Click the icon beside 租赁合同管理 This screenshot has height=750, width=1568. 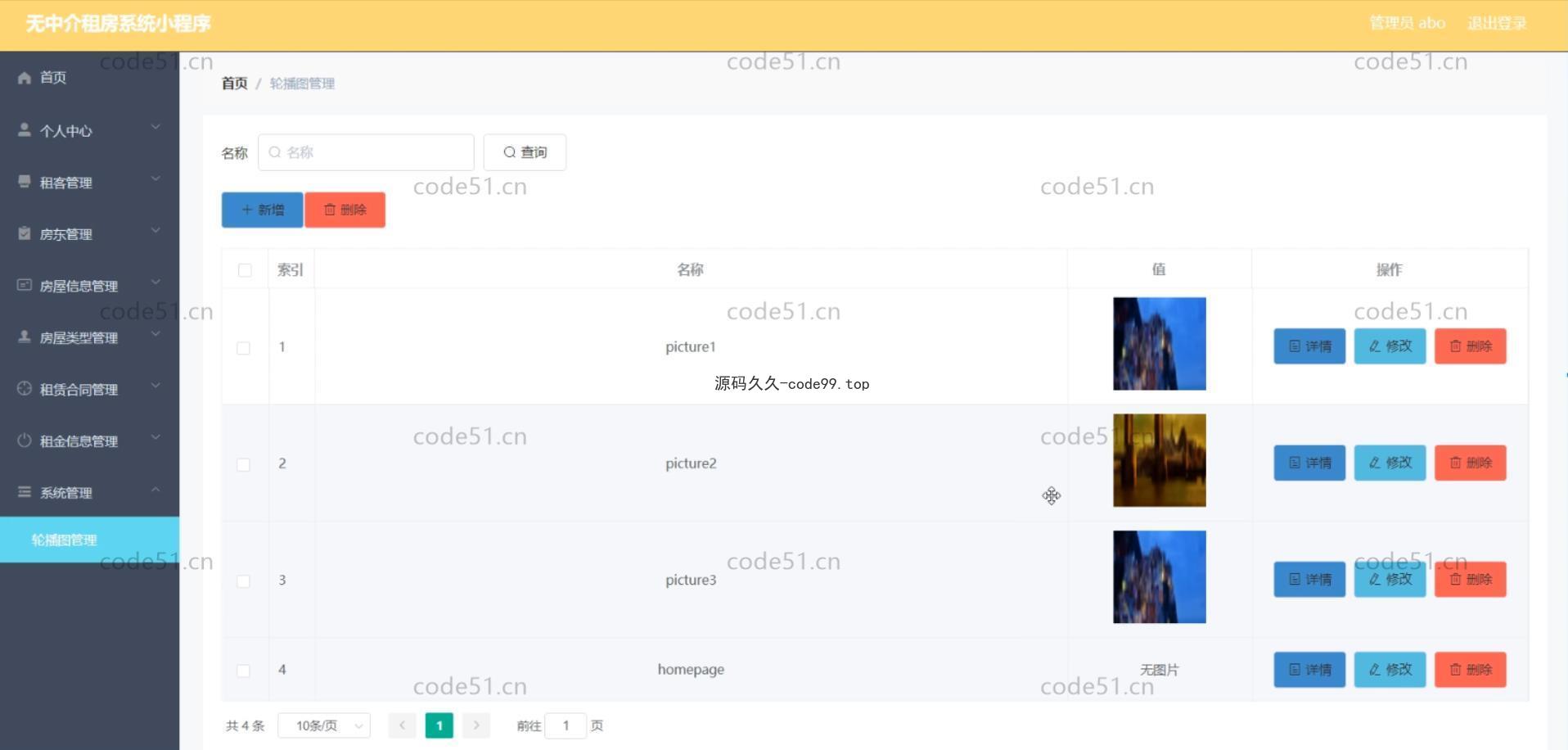click(x=25, y=389)
